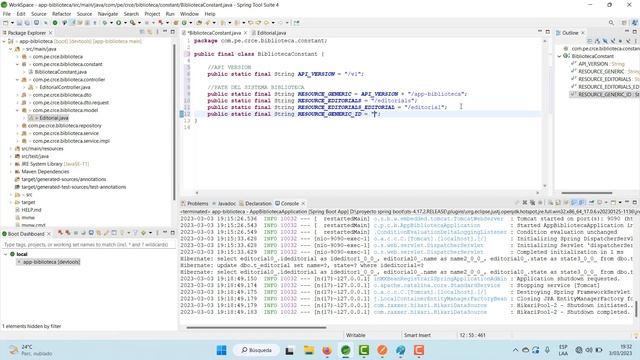Open the Run button dropdown arrow
640x360 pixels.
[x=125, y=23]
